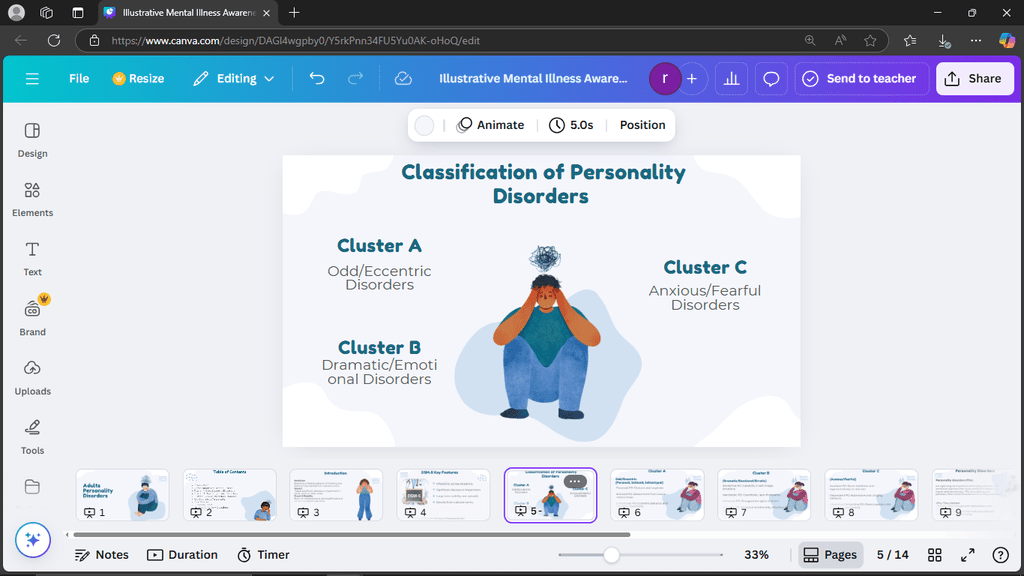The height and width of the screenshot is (576, 1024).
Task: Enter fullscreen present mode icon
Action: [968, 554]
